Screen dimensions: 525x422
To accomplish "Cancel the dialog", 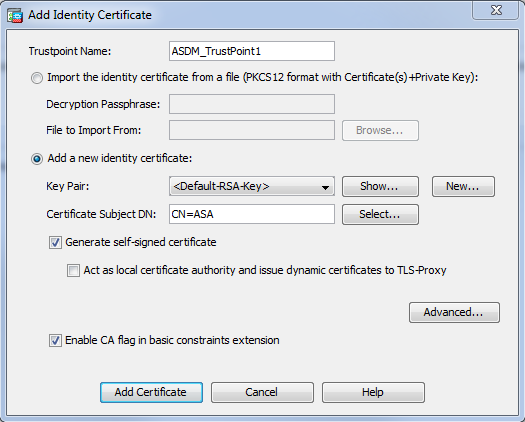I will [262, 392].
